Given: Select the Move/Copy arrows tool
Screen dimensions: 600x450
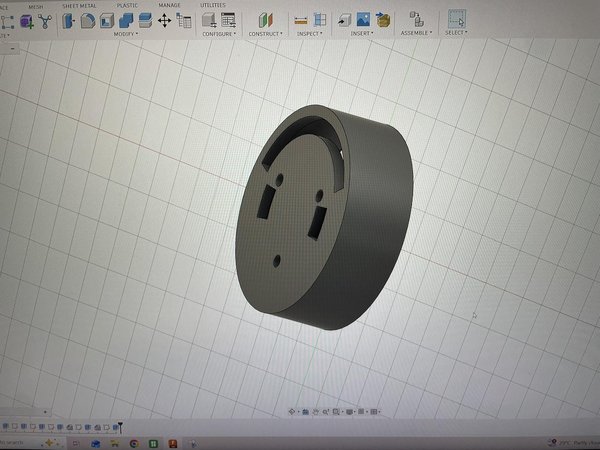Looking at the screenshot, I should click(165, 21).
